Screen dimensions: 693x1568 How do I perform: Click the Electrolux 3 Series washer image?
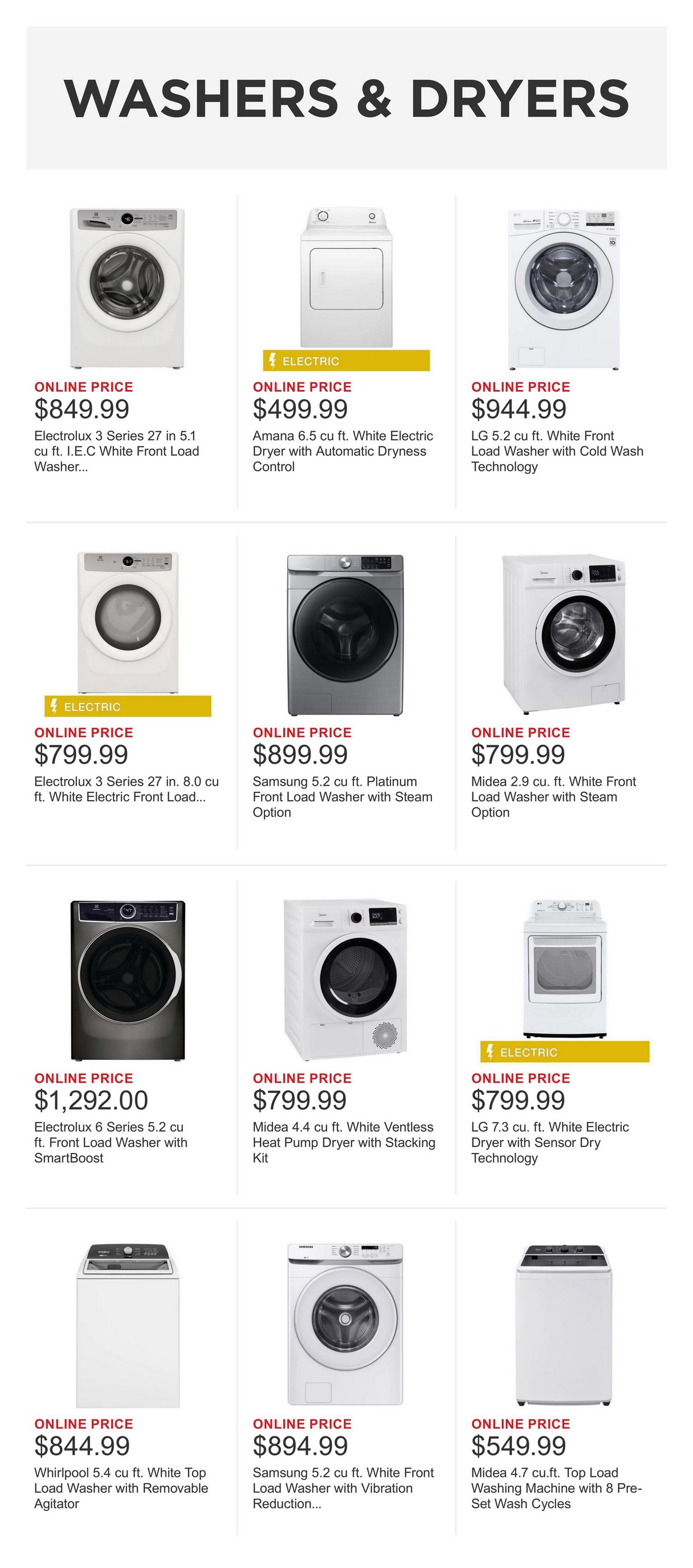(127, 288)
